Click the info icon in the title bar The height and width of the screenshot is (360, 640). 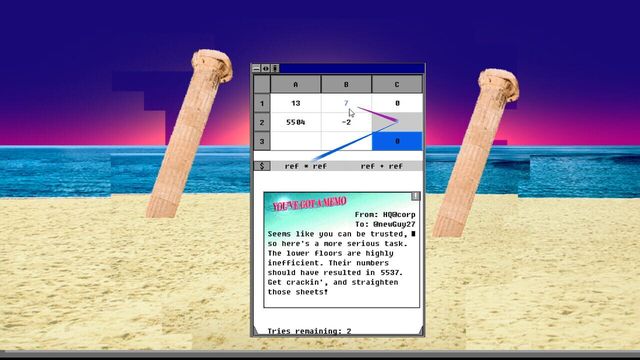(275, 68)
